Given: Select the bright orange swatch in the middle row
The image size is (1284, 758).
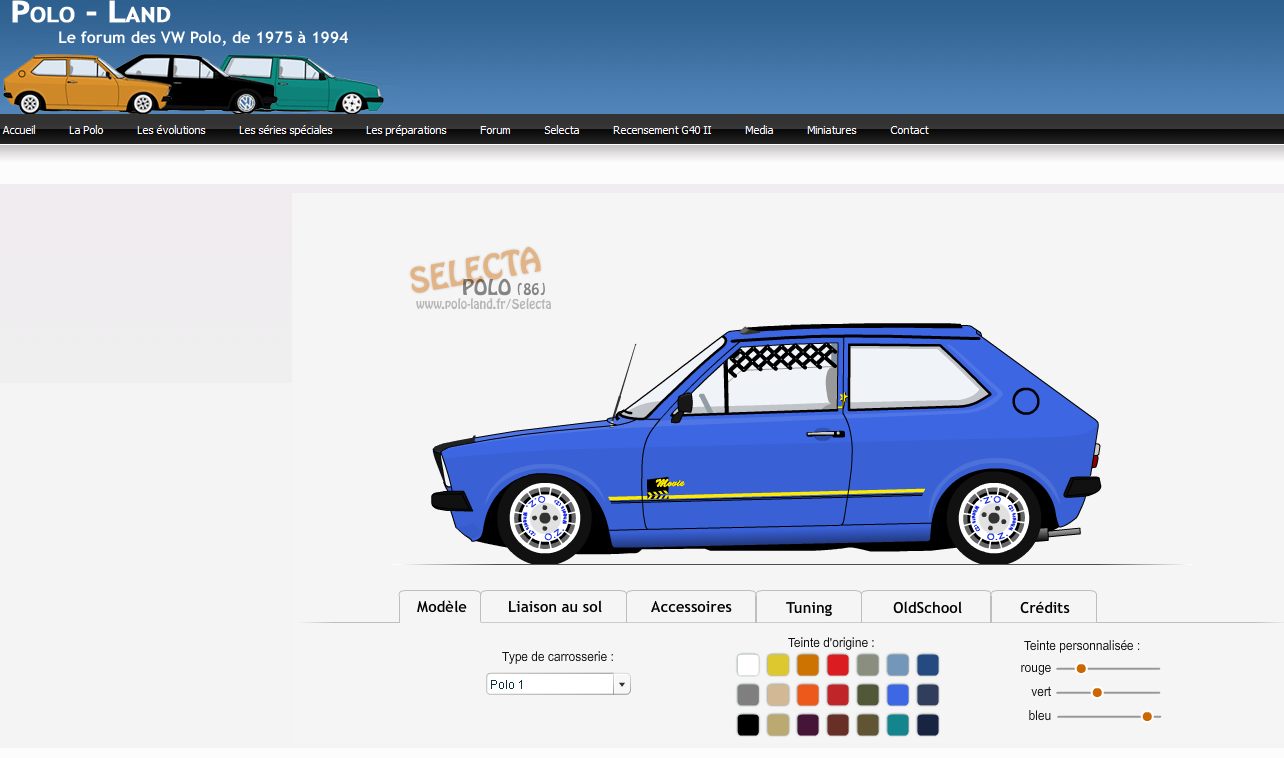Looking at the screenshot, I should pos(808,695).
